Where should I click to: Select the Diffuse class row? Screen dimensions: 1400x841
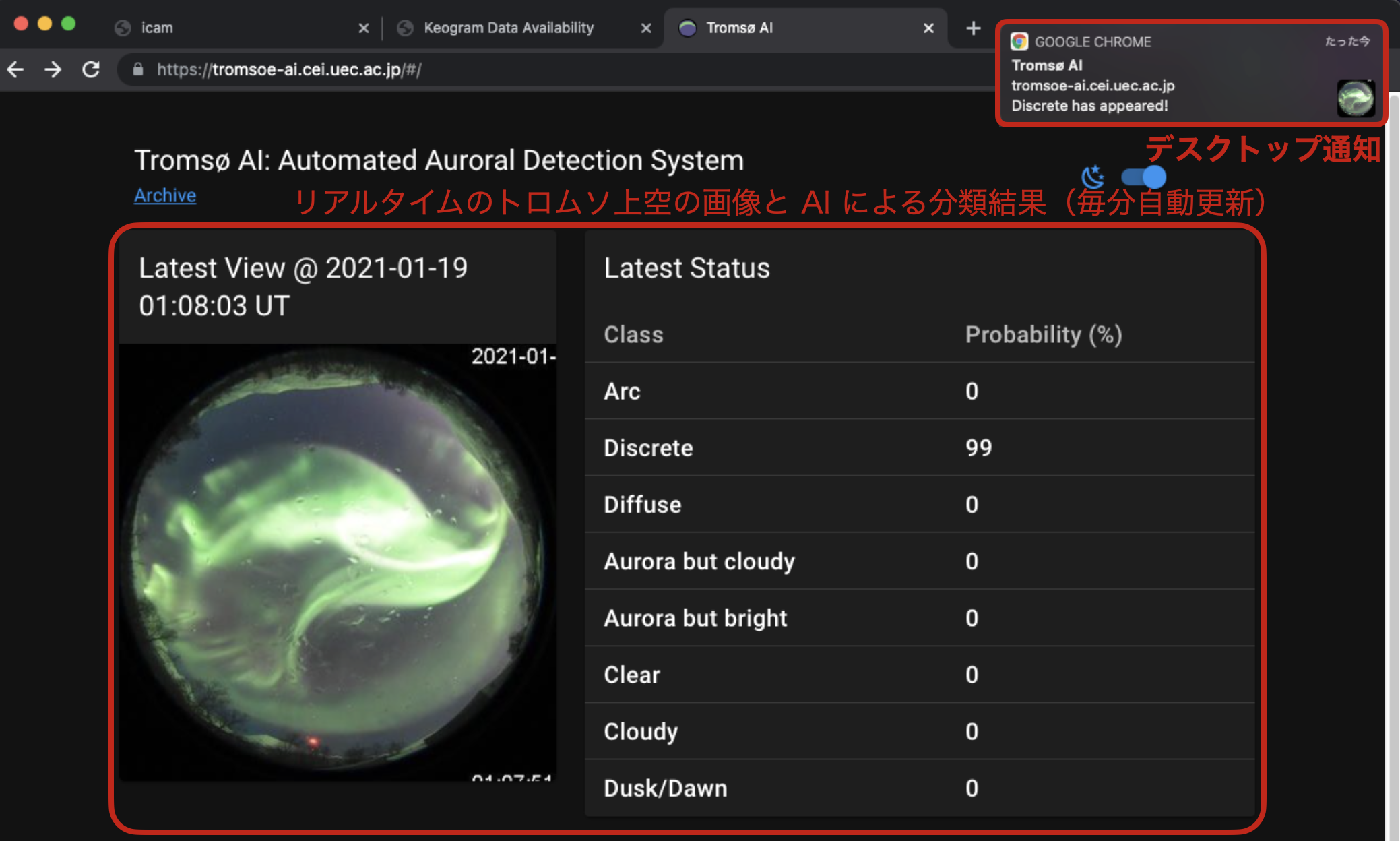point(920,504)
